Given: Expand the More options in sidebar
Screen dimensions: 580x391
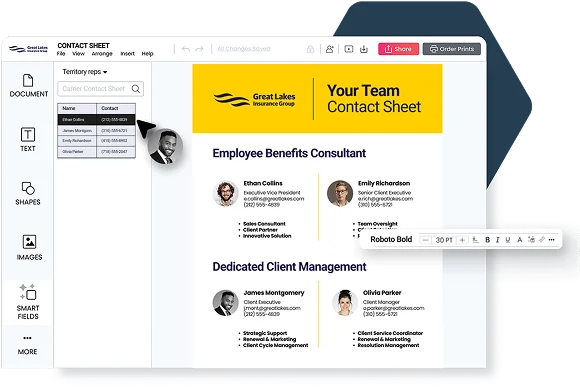Looking at the screenshot, I should (x=27, y=345).
